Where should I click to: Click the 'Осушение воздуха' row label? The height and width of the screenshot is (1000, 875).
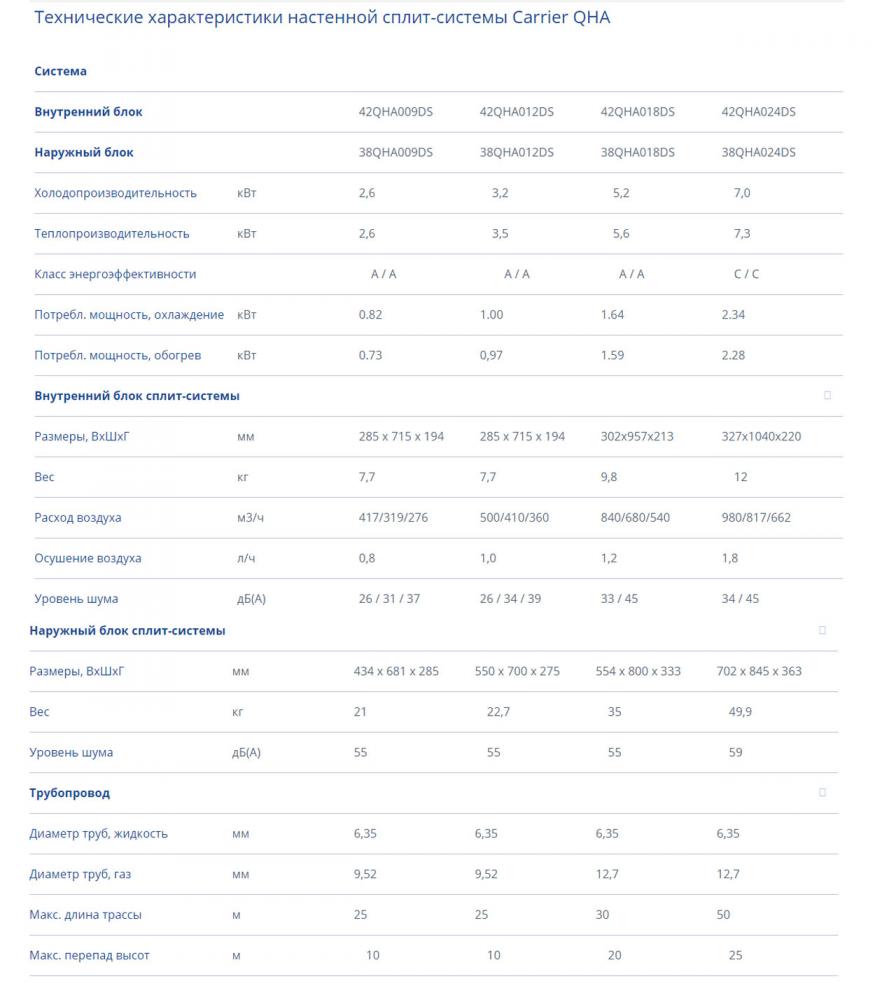pos(87,558)
